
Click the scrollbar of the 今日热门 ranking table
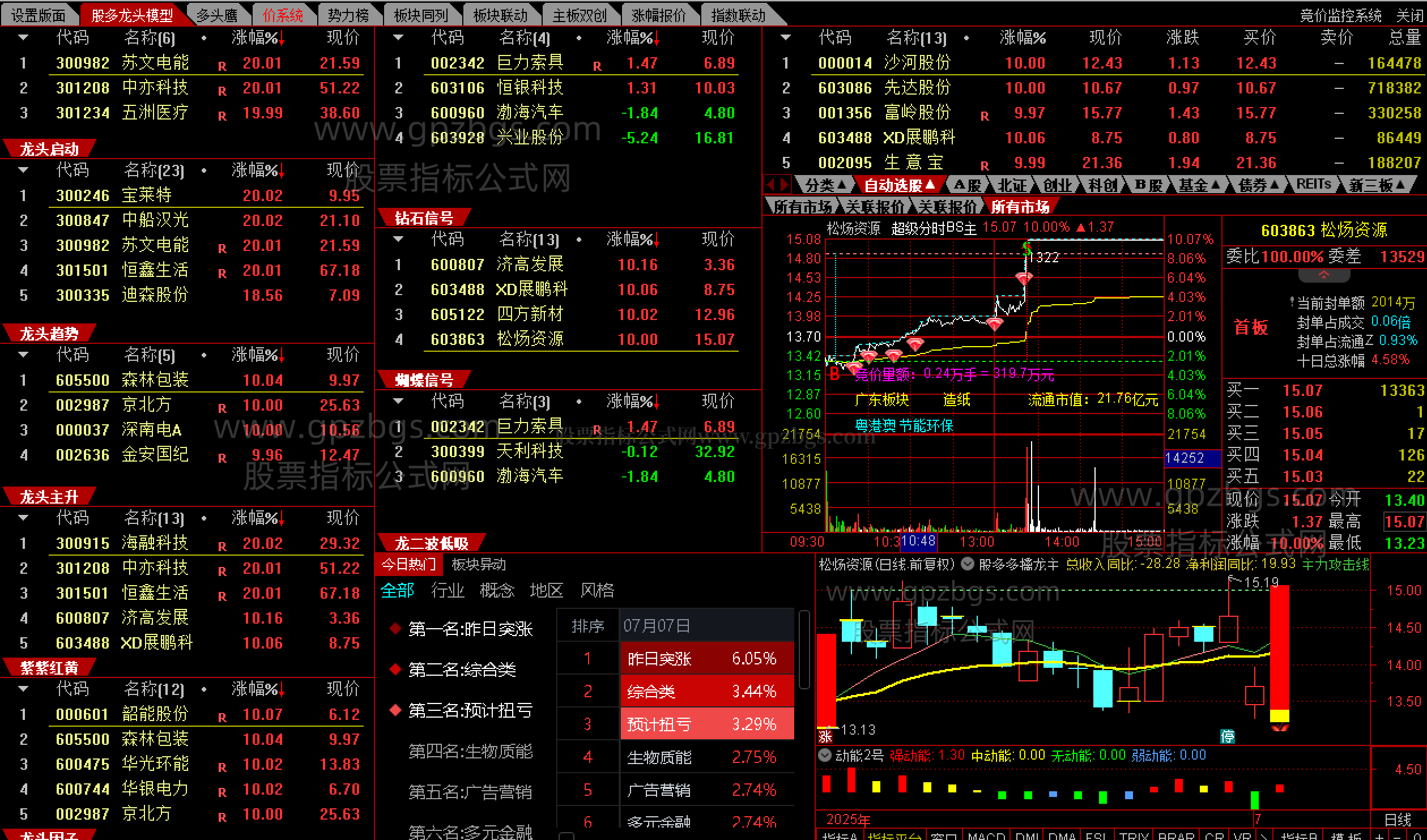click(x=804, y=650)
